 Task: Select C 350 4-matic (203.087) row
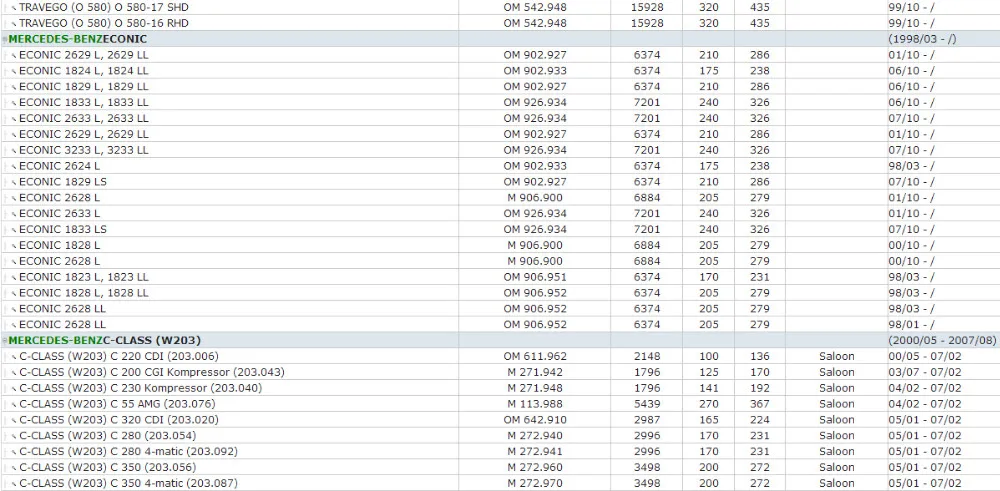500,483
